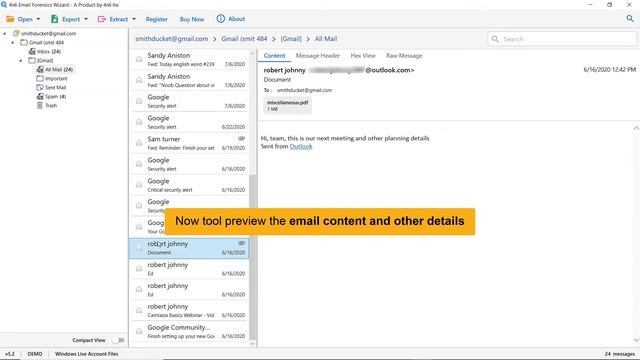The image size is (640, 360).
Task: Open the Export dropdown arrow
Action: click(86, 19)
